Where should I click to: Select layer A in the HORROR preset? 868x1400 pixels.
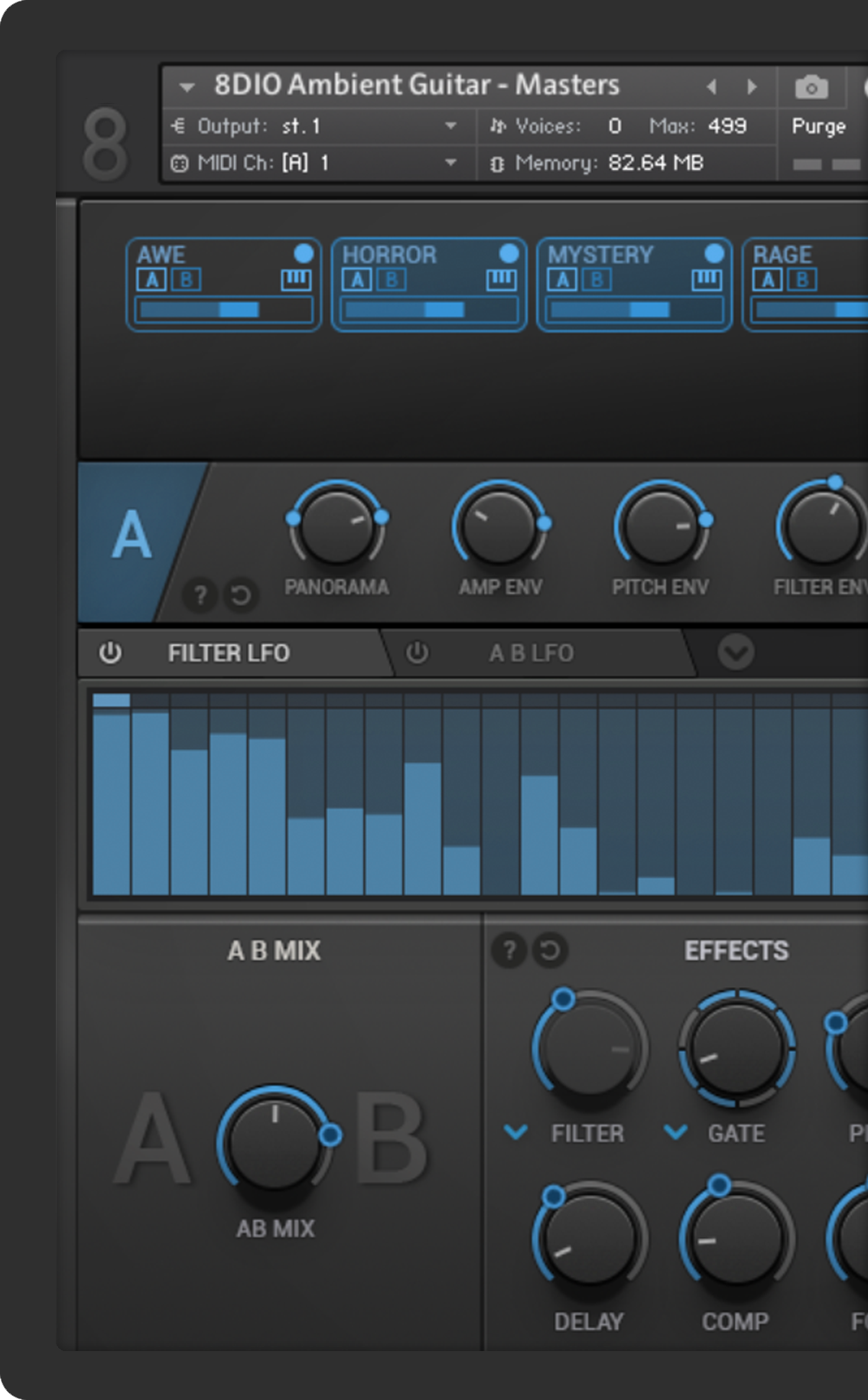356,280
